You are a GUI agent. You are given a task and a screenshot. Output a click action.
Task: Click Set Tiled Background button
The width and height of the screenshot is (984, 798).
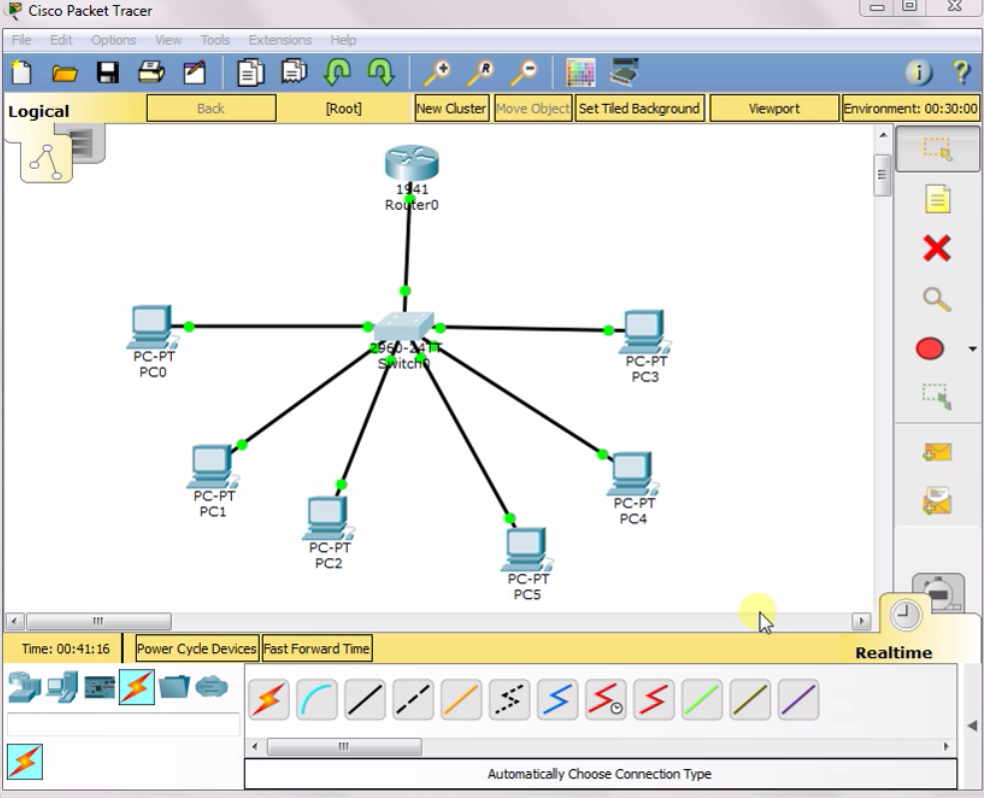tap(639, 109)
